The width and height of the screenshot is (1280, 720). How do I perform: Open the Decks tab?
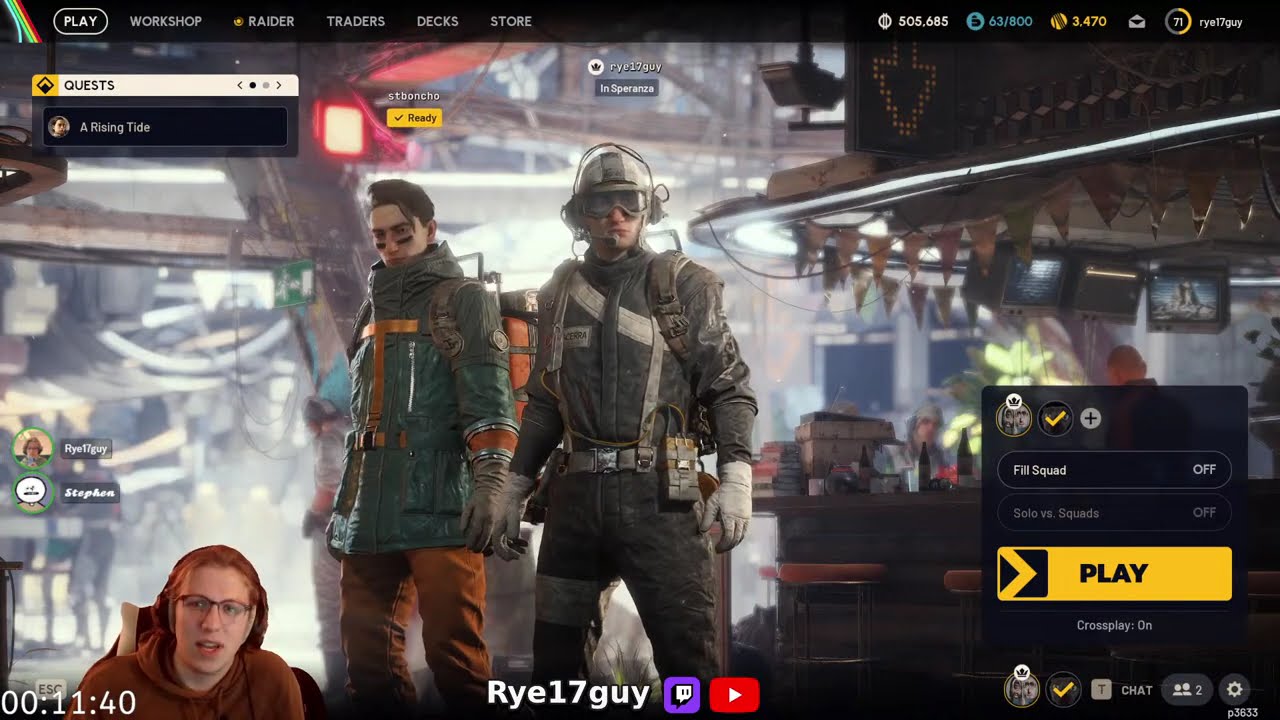coord(437,21)
